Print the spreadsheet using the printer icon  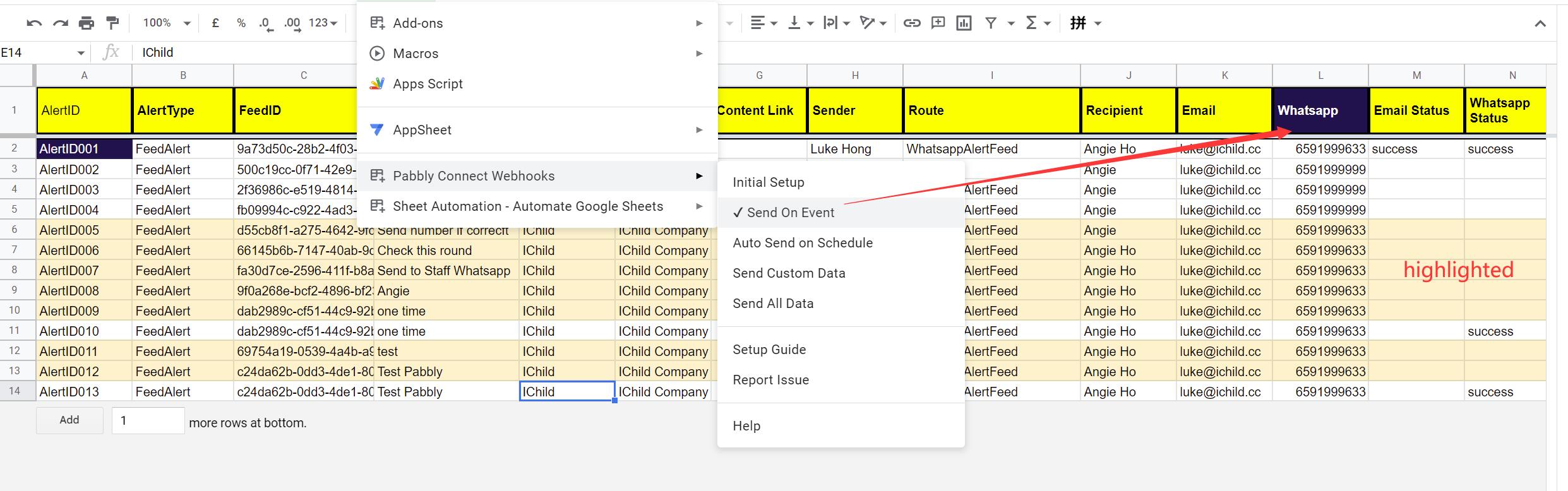(86, 23)
